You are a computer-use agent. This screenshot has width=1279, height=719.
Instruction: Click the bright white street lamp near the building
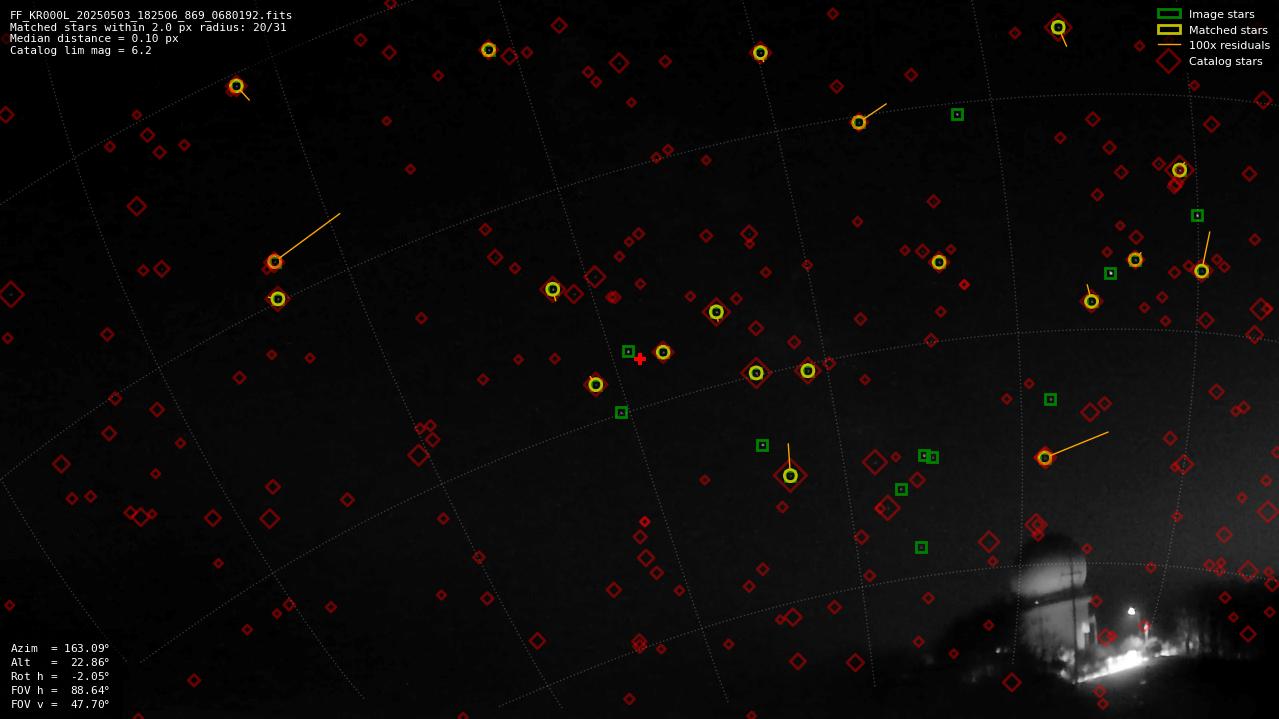(x=1131, y=611)
